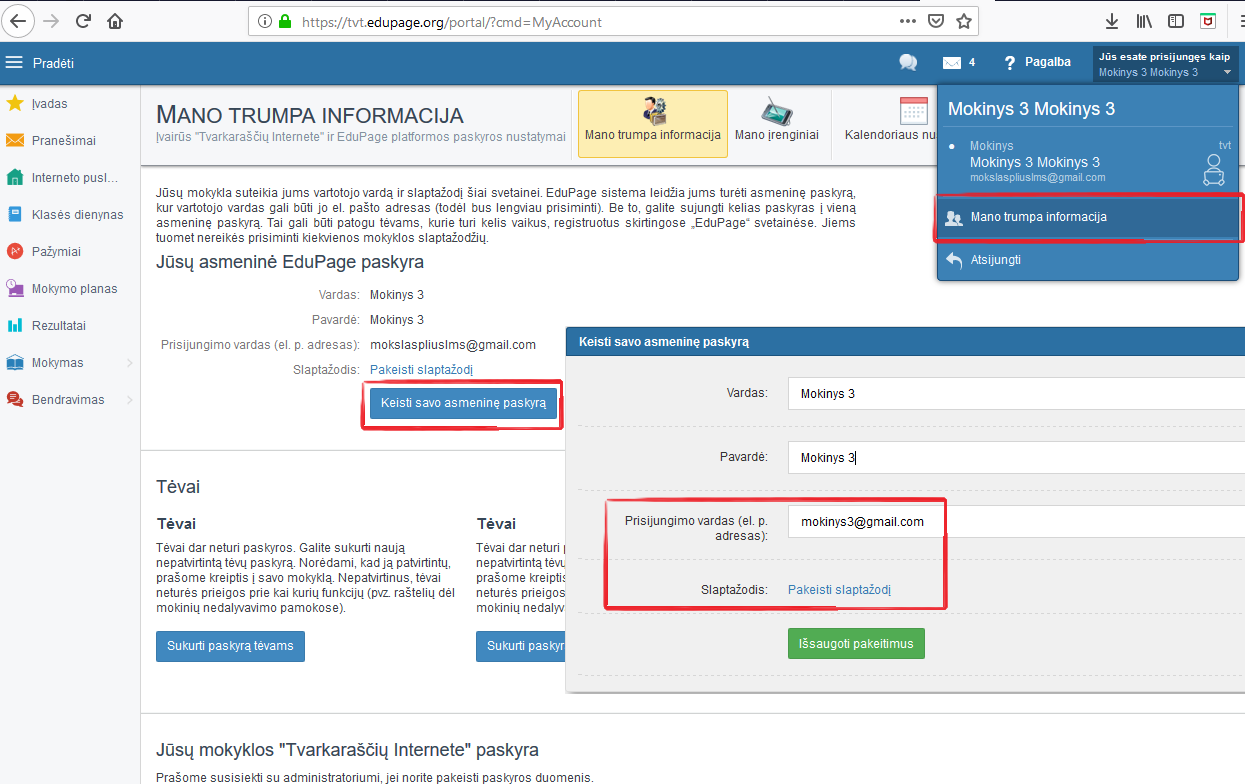Open the hamburger menu next to Pradėti
Viewport: 1245px width, 784px height.
point(14,63)
